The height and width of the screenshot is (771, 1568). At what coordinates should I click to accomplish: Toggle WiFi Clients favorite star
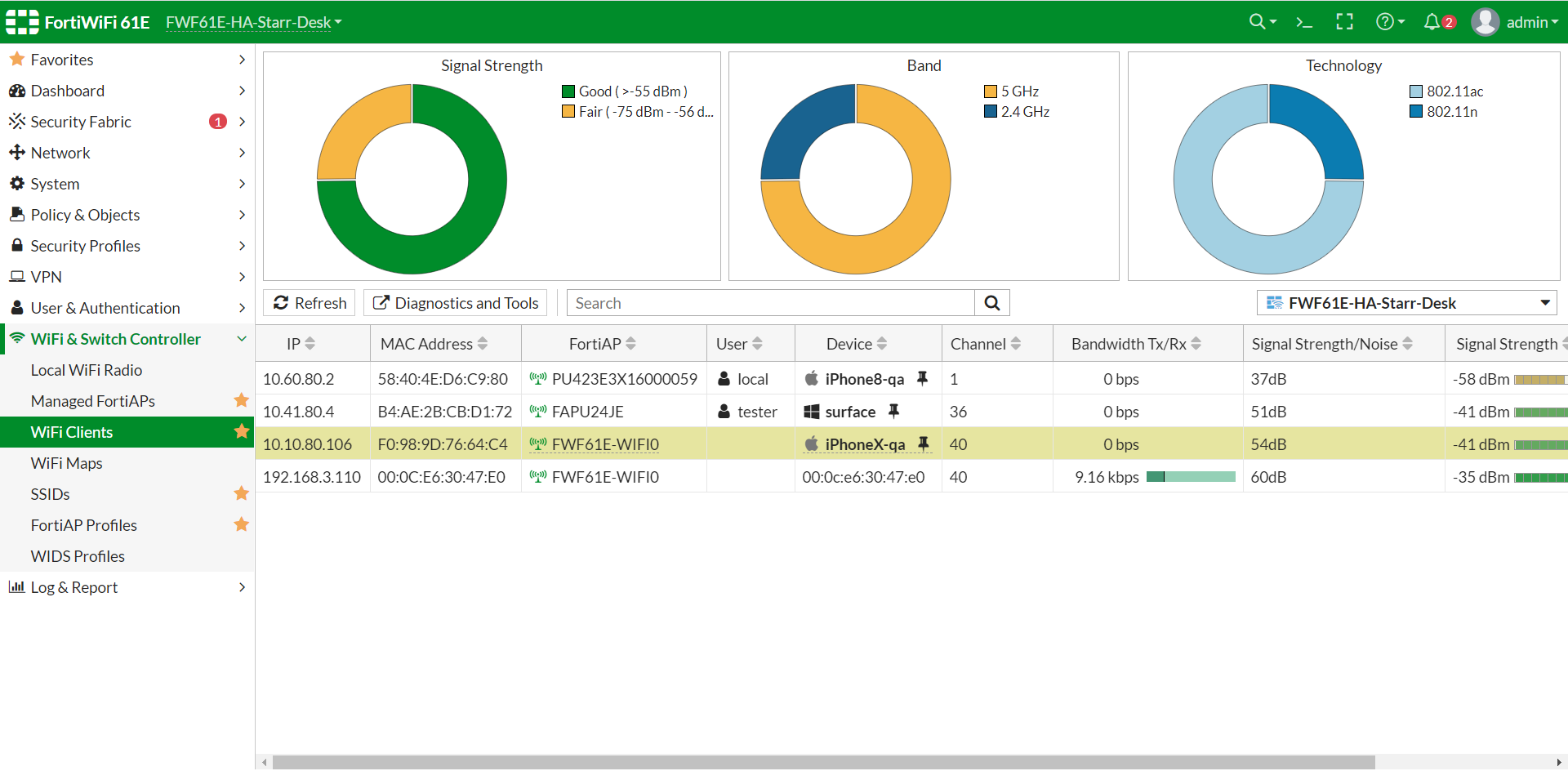coord(241,431)
